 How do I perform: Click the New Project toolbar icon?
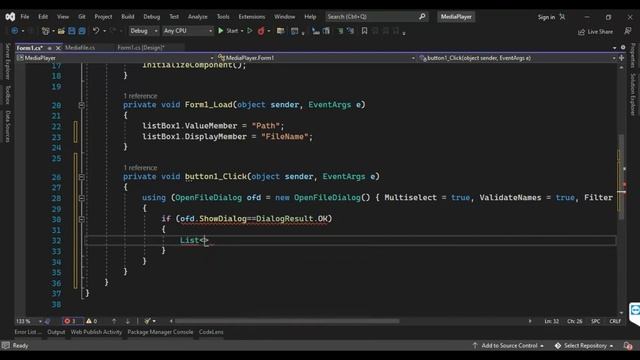[45, 31]
